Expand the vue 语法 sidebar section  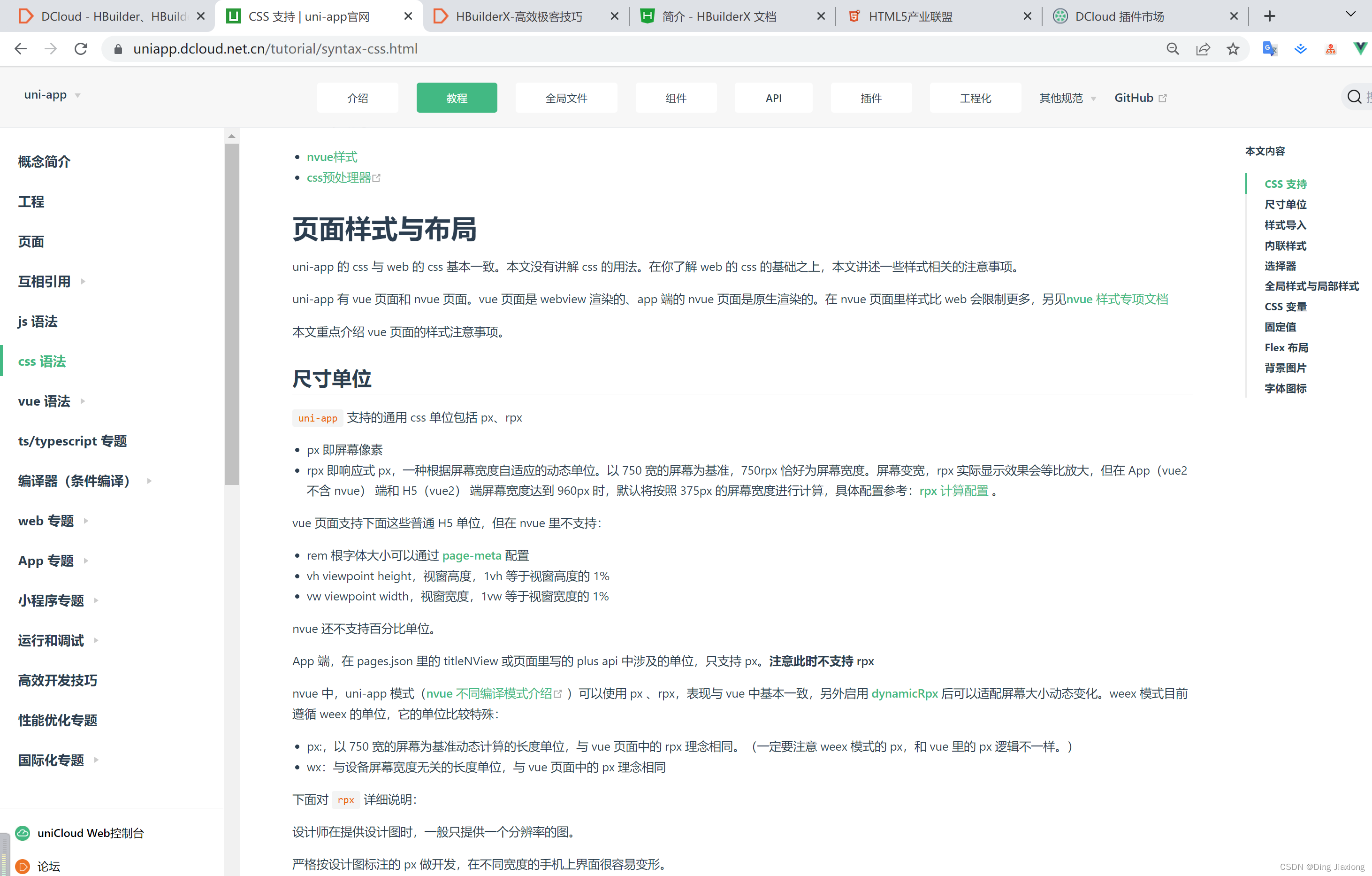[x=83, y=401]
